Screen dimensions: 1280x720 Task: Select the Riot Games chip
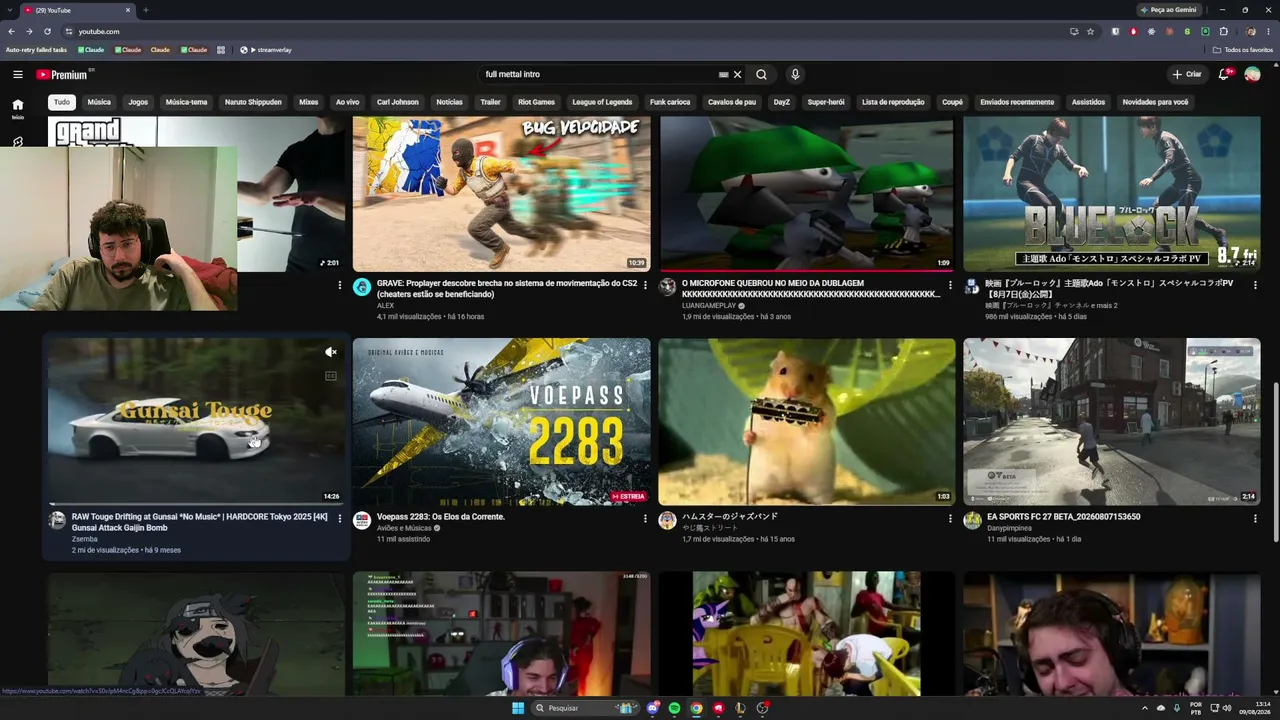(536, 102)
